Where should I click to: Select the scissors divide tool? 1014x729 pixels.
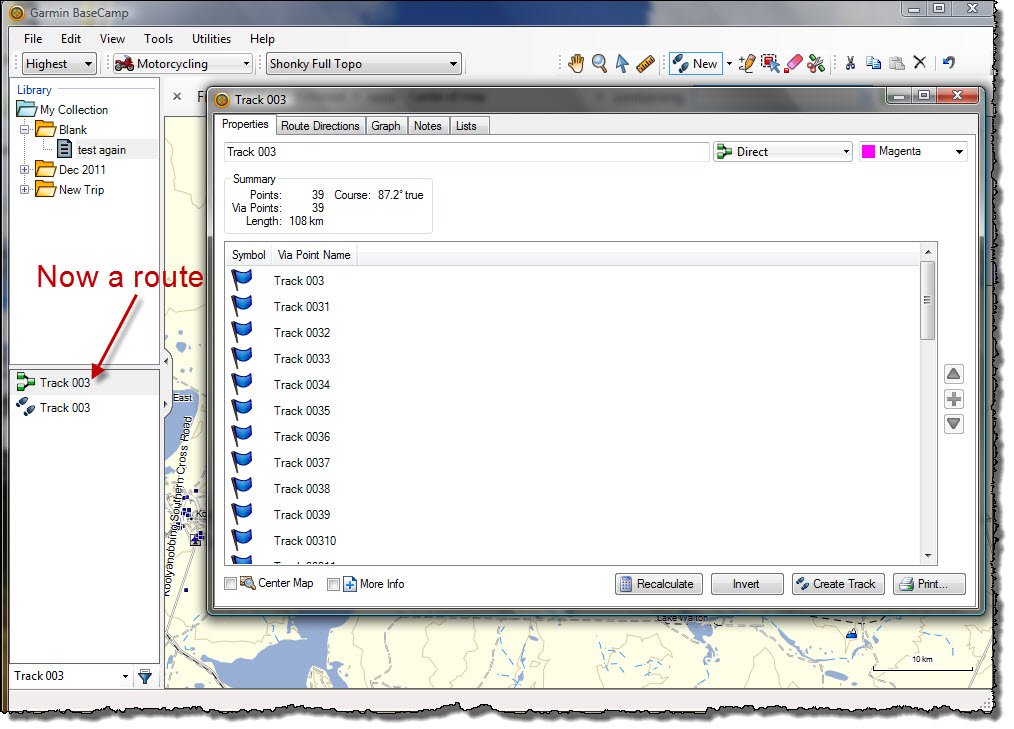[x=816, y=63]
